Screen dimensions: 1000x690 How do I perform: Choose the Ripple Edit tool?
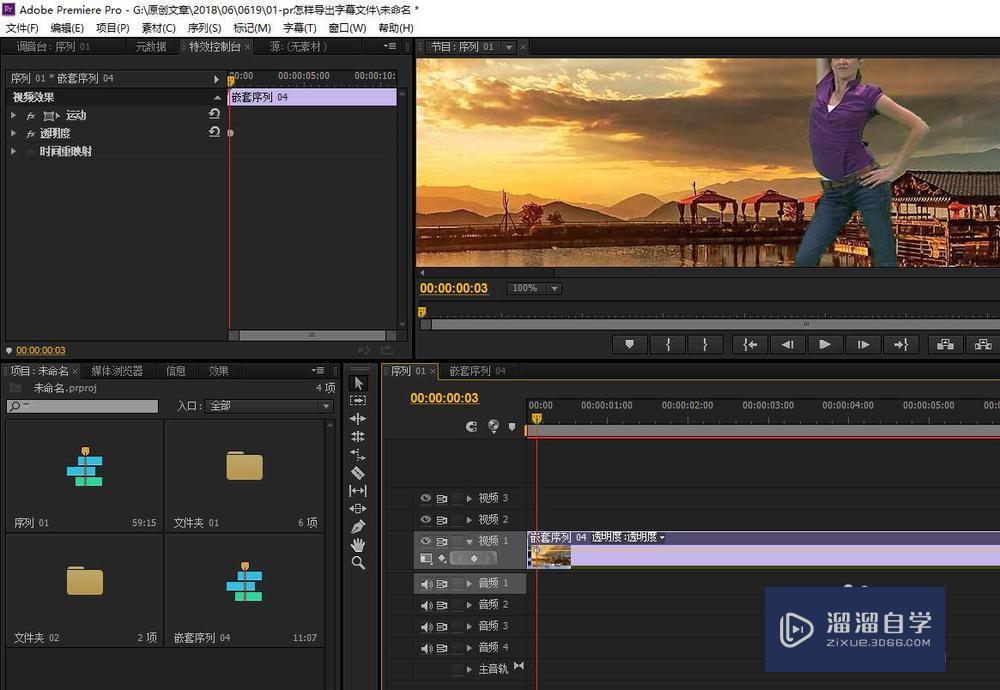(x=358, y=419)
